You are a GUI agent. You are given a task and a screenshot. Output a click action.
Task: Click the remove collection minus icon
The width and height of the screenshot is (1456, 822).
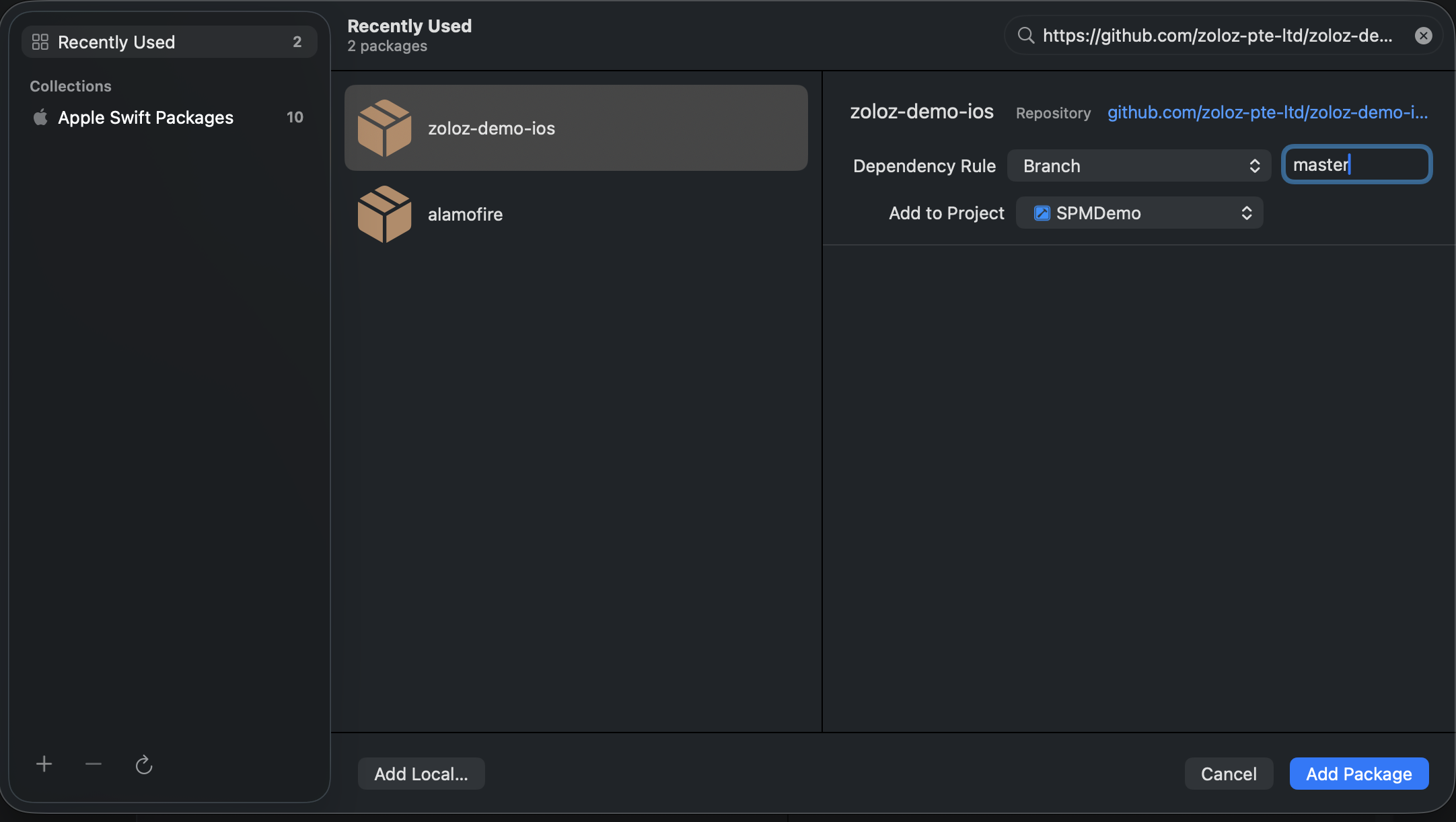[x=94, y=764]
